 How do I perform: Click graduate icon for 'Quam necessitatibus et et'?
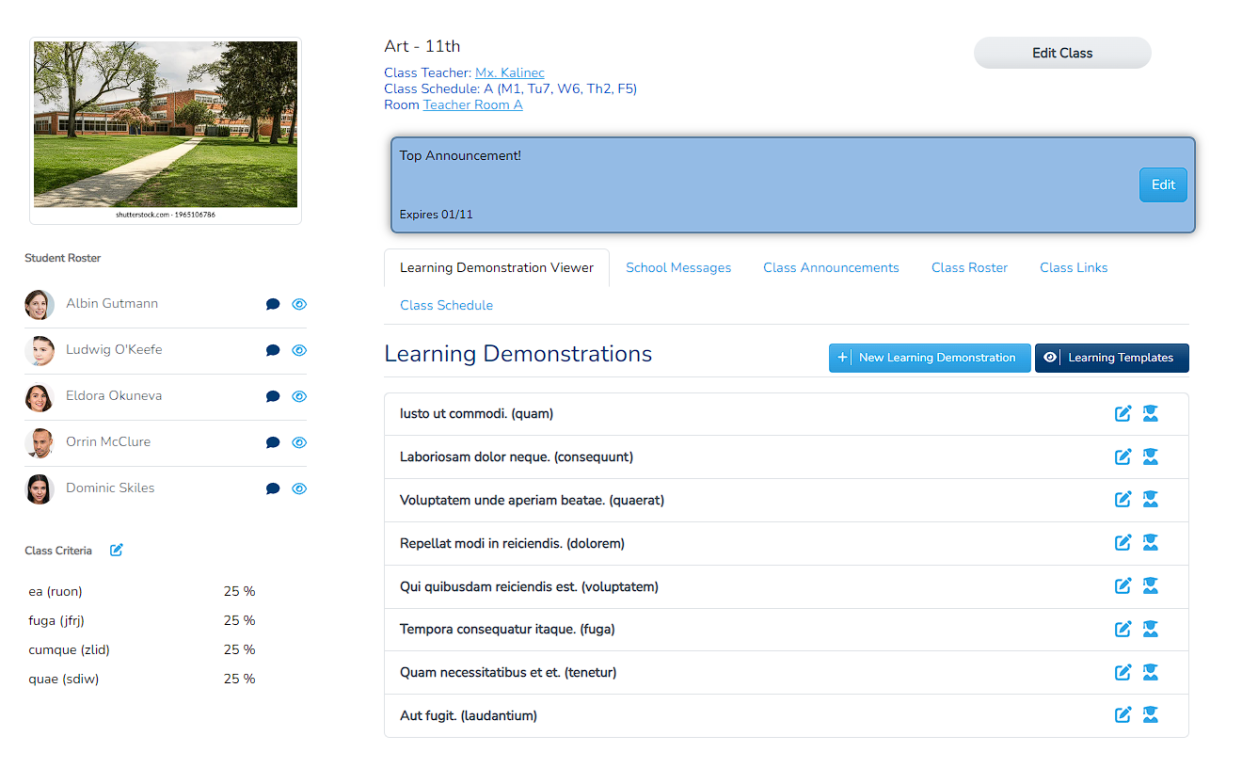1150,672
